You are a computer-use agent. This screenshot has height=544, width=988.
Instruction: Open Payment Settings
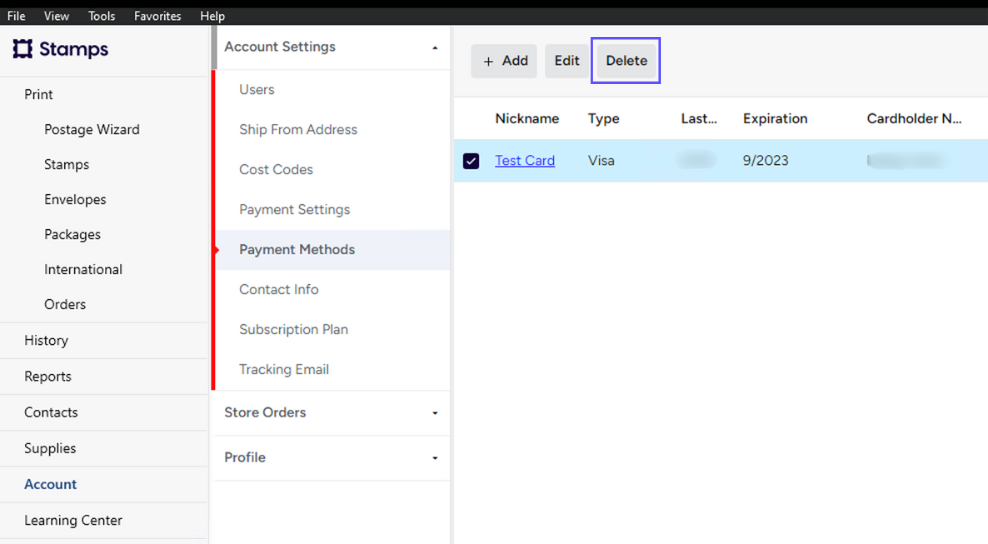pos(294,209)
